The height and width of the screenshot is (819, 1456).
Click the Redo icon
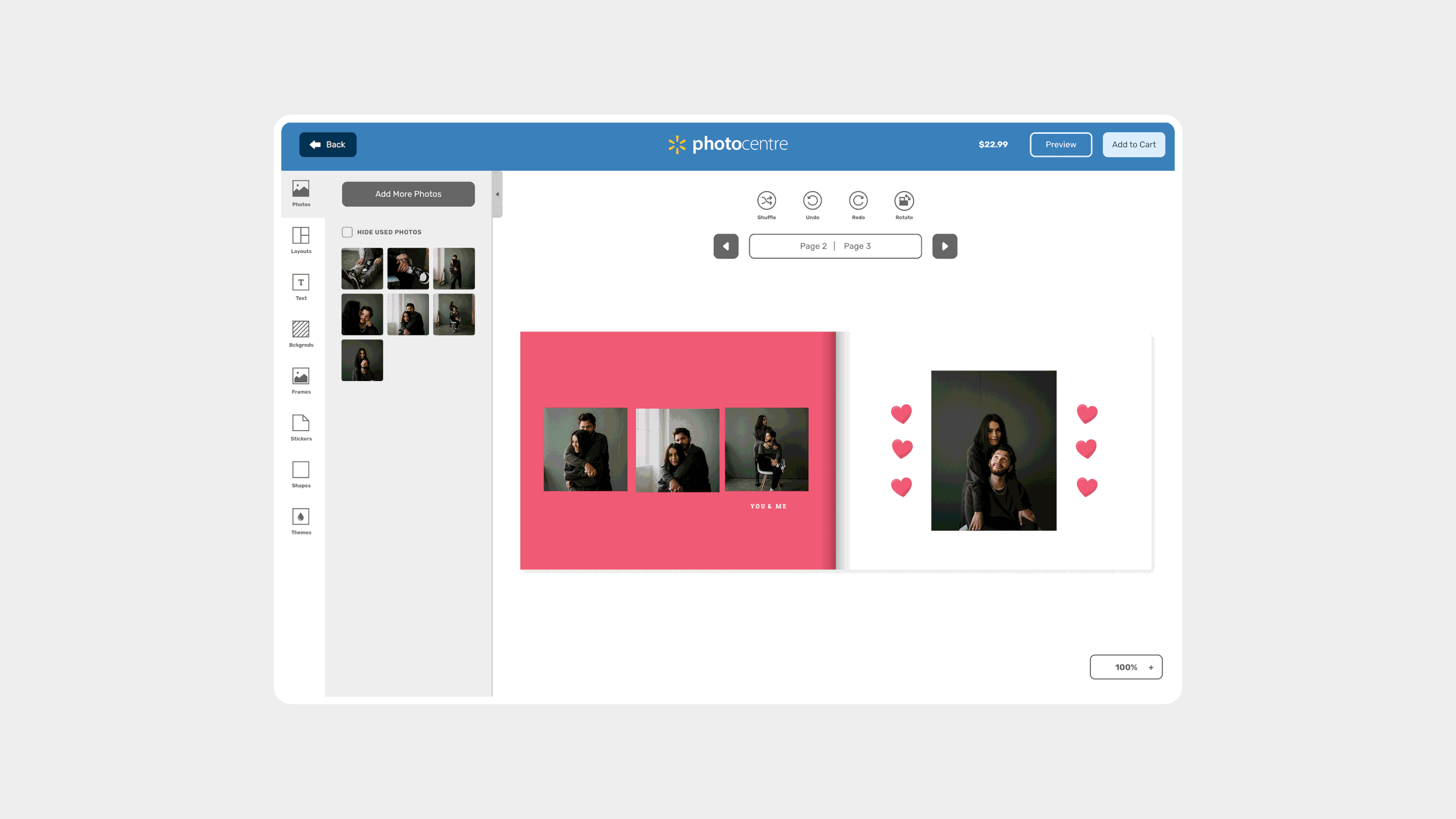[x=858, y=201]
